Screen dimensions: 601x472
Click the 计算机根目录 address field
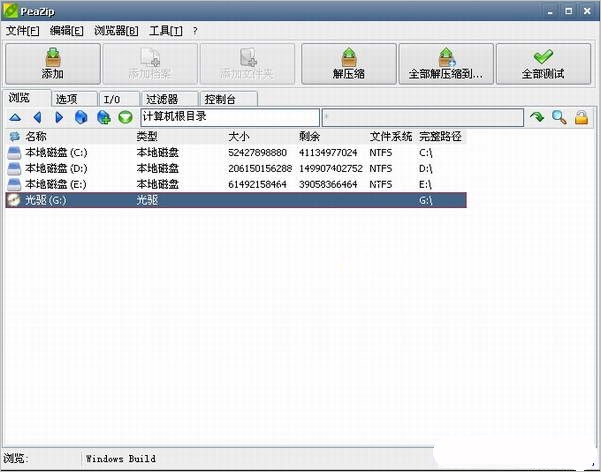(x=230, y=117)
